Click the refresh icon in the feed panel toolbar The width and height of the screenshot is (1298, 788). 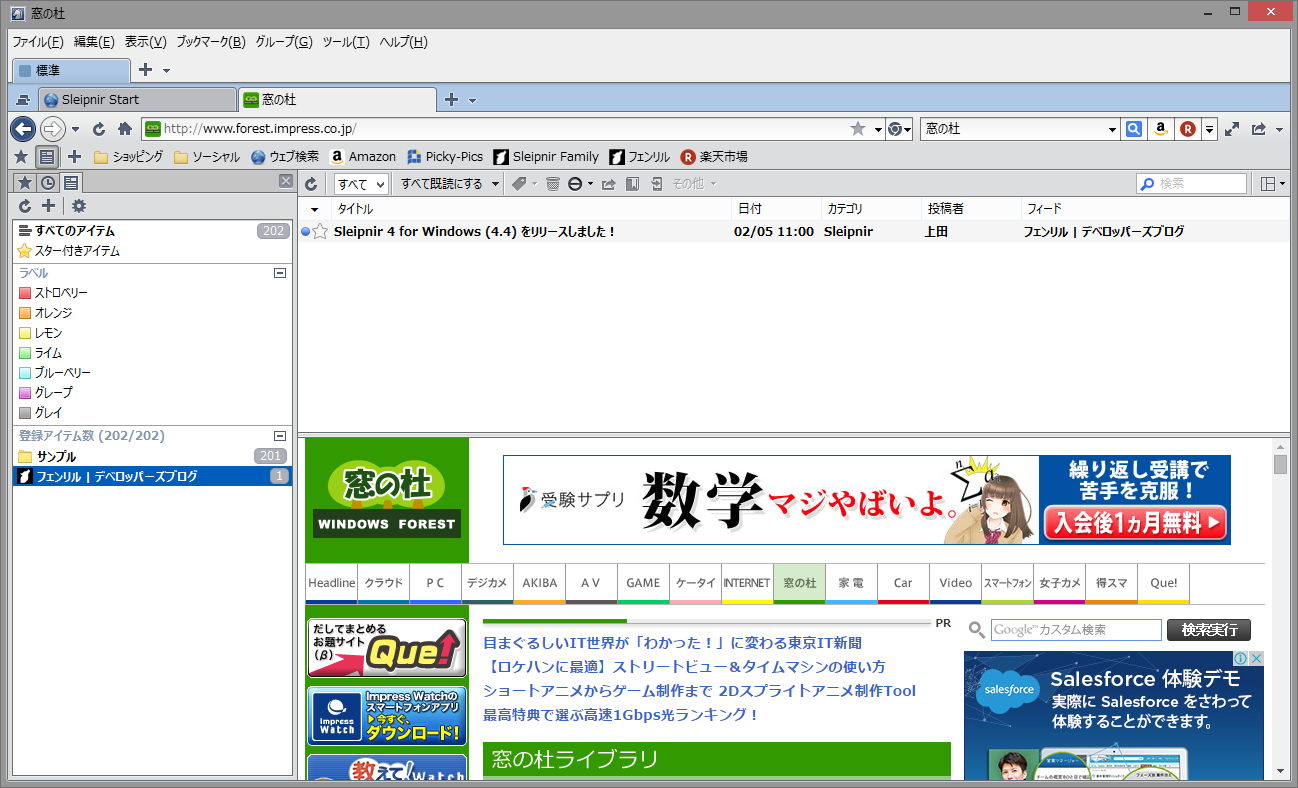coord(310,183)
